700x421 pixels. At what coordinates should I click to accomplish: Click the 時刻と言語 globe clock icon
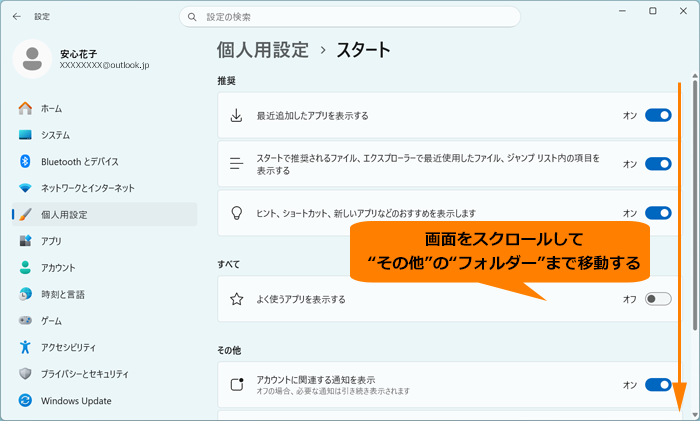tap(25, 294)
